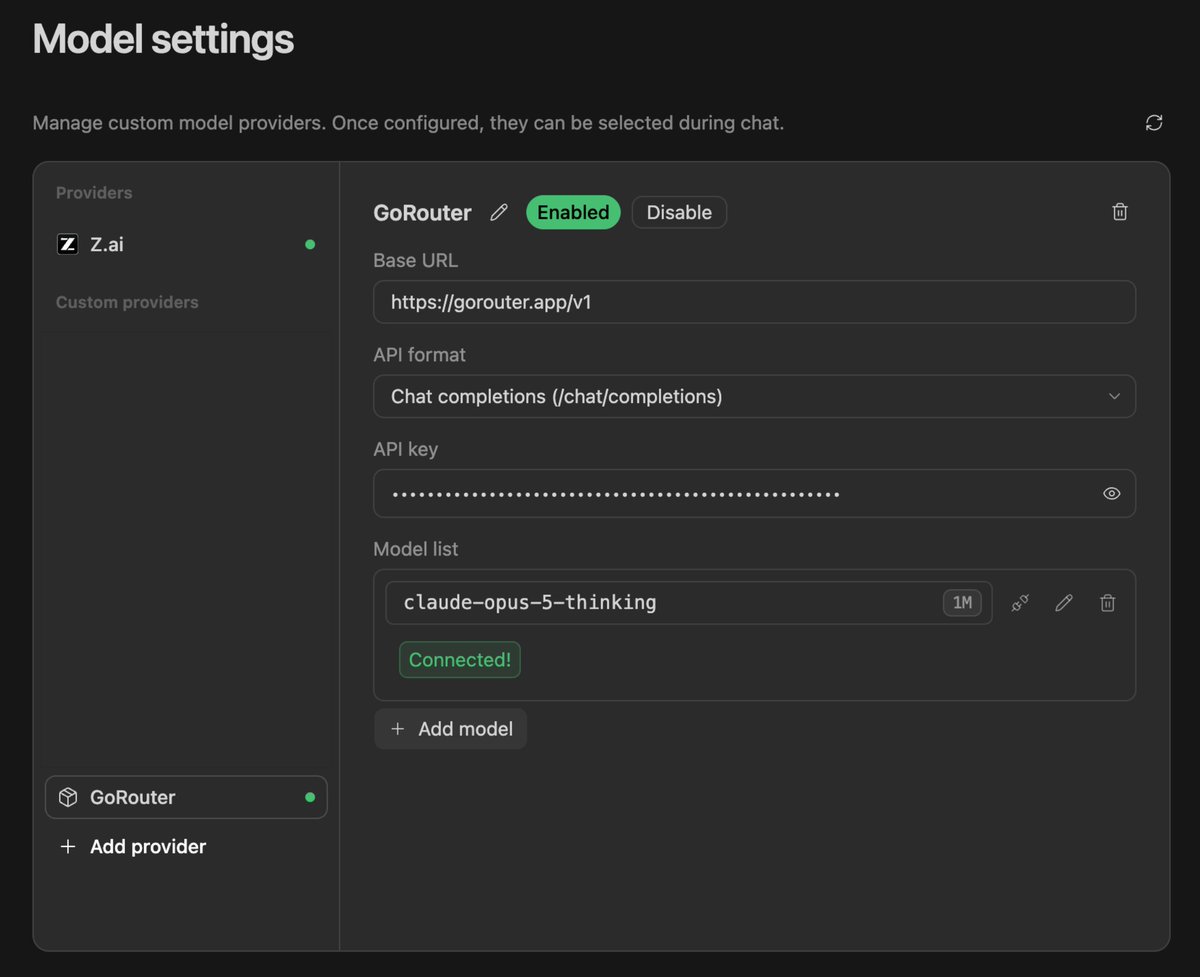Click the plus icon beside Add provider
1200x977 pixels.
[x=68, y=846]
